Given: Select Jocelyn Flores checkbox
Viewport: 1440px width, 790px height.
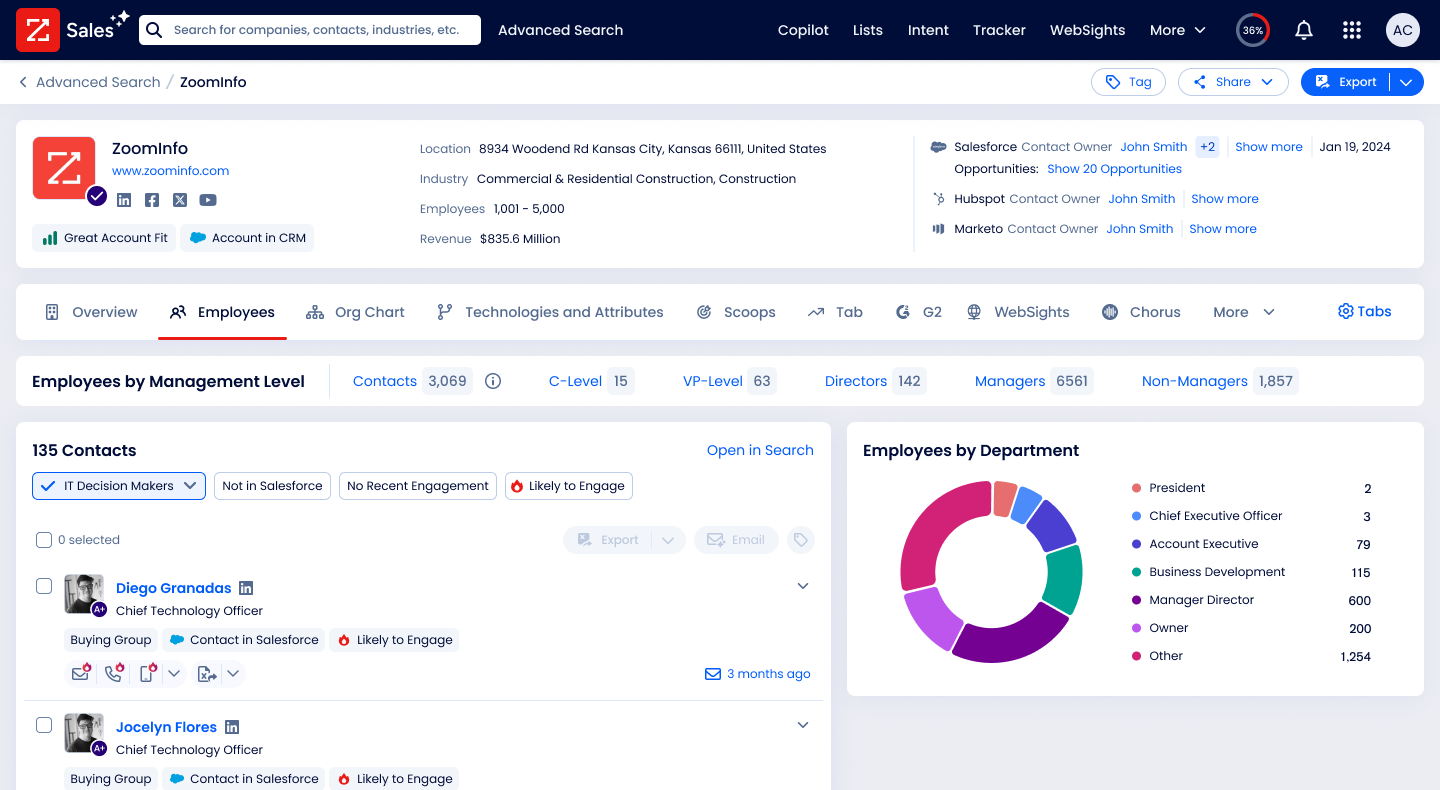Looking at the screenshot, I should tap(44, 725).
